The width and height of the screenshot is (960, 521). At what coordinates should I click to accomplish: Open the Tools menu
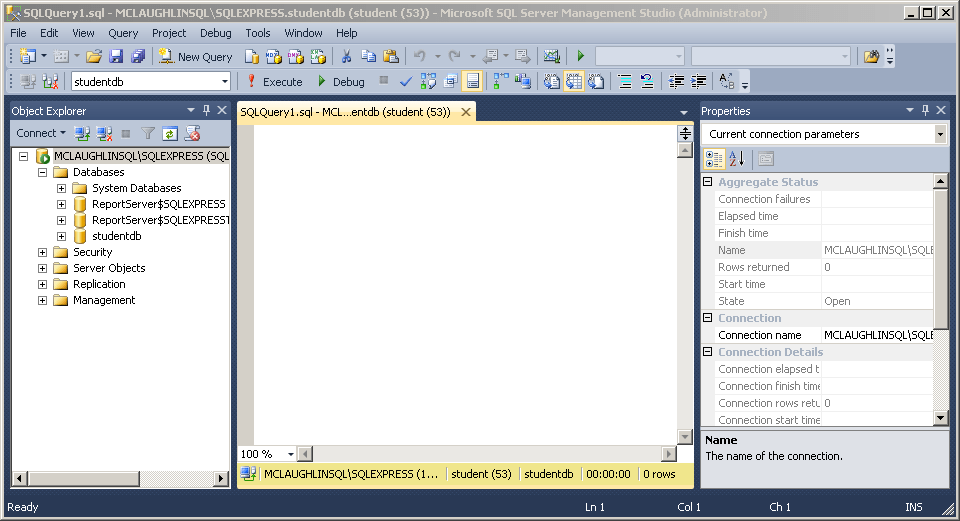(x=258, y=33)
